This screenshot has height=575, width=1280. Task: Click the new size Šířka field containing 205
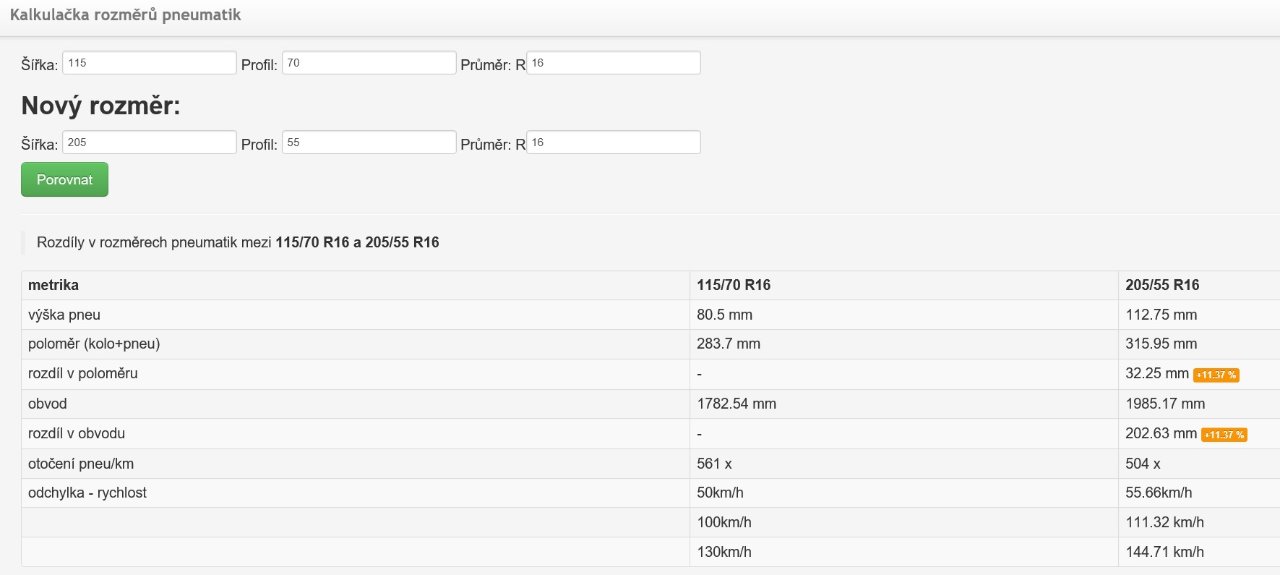[149, 143]
